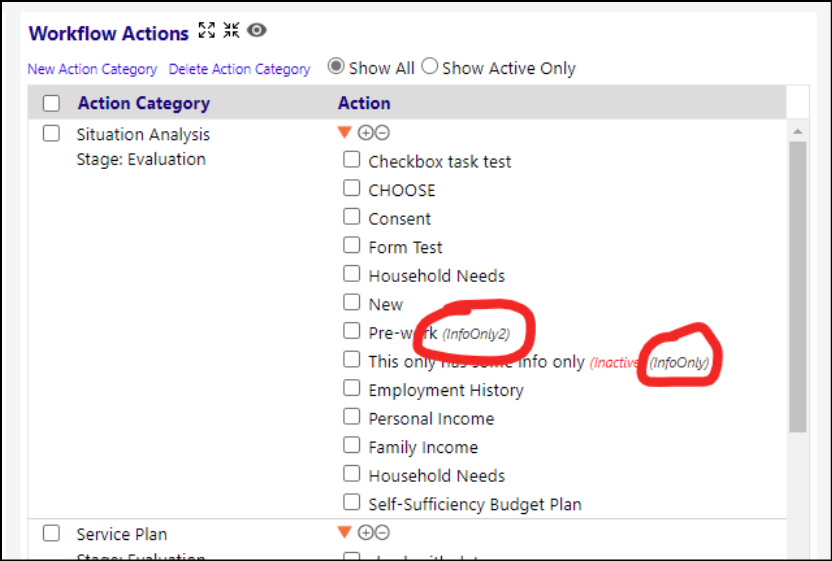Screen dimensions: 832x561
Task: Click the Delete Action Category link
Action: 239,69
